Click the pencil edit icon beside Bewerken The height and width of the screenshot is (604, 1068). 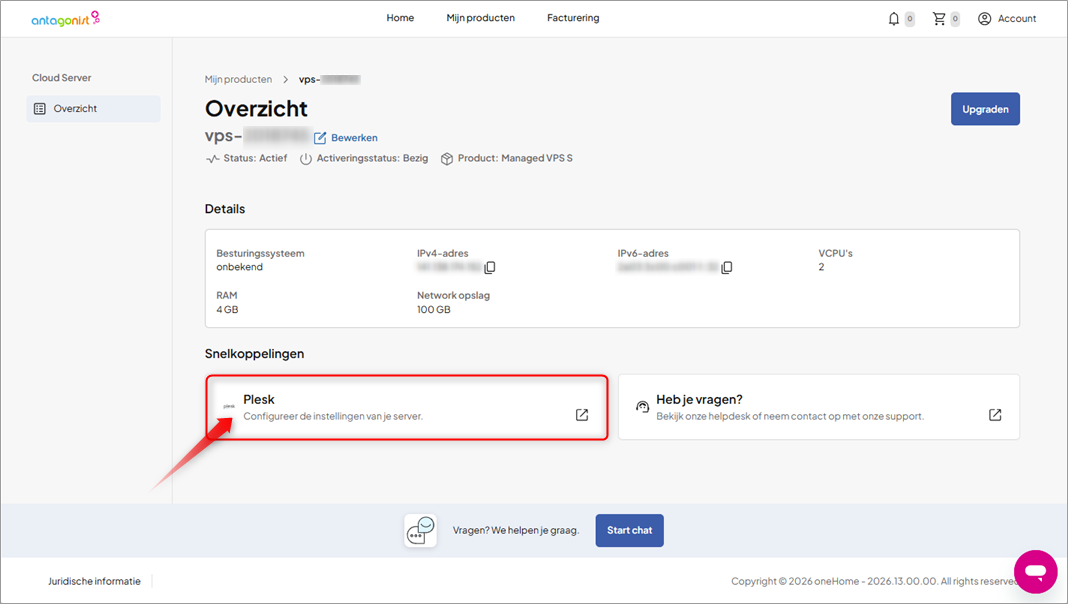click(320, 138)
